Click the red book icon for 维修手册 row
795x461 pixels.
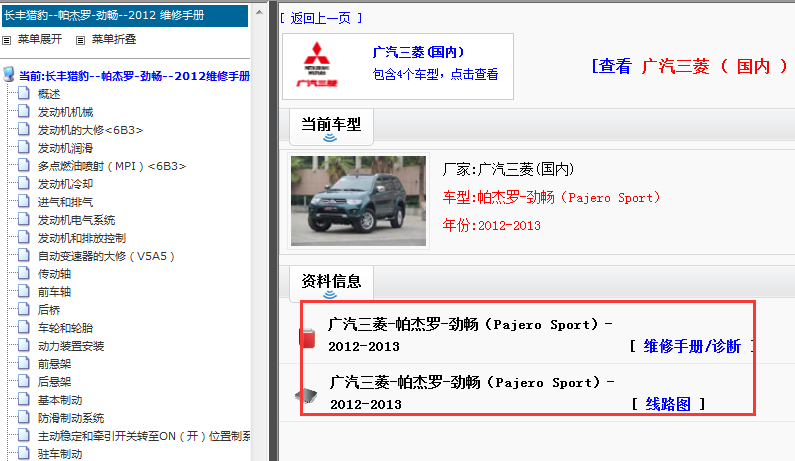307,338
